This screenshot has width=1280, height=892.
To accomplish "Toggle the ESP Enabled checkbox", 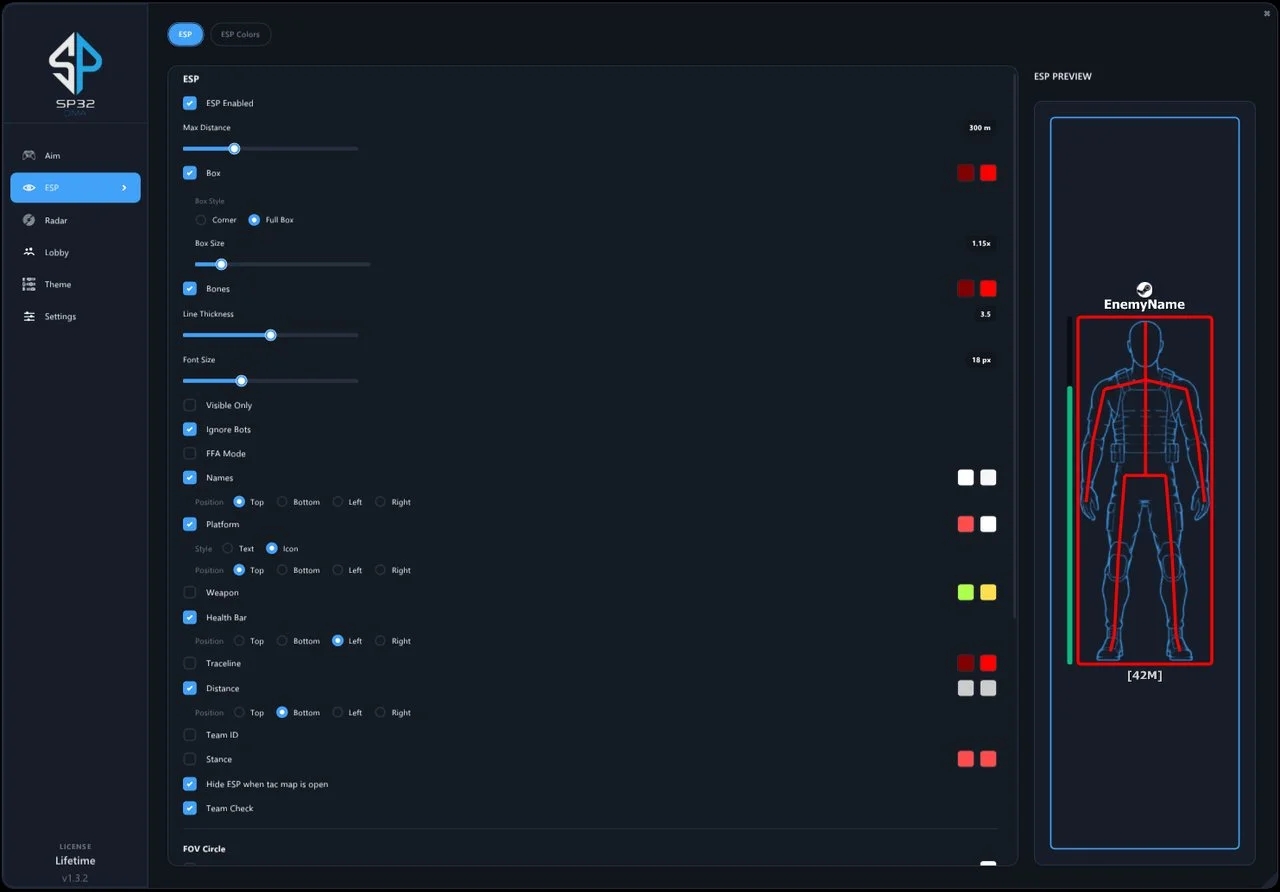I will [x=190, y=103].
